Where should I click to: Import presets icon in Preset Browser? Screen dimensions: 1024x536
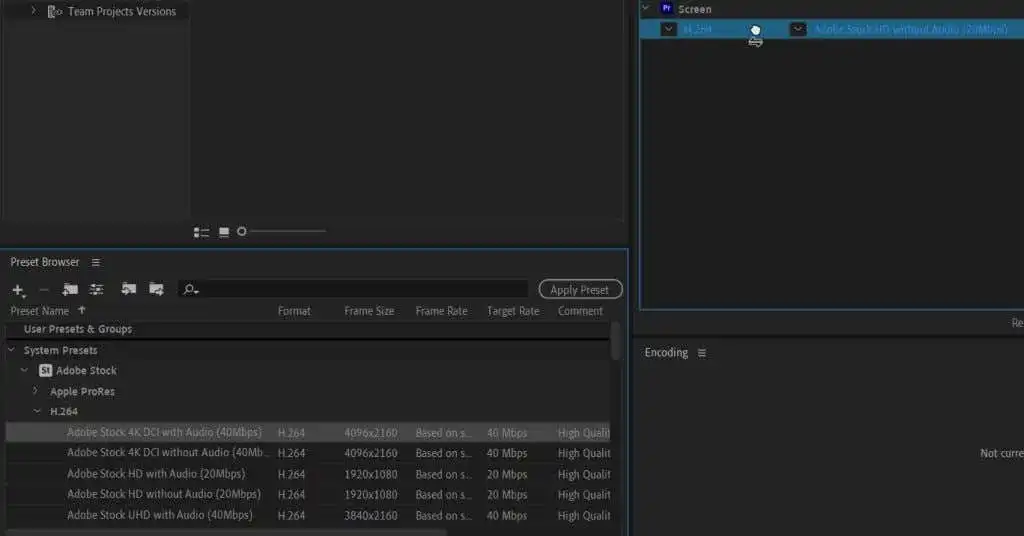129,289
